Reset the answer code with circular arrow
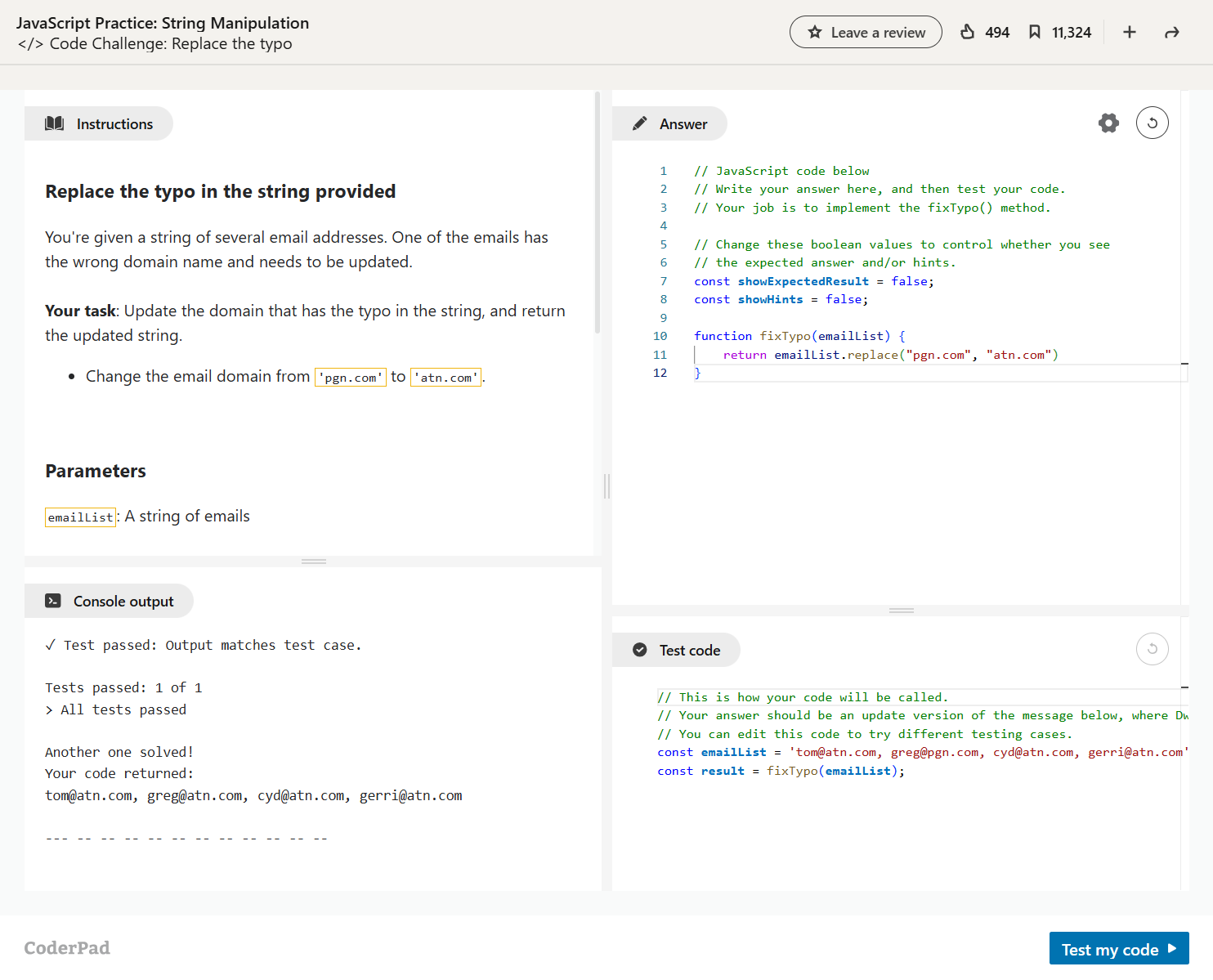Screen dimensions: 1213x980 tap(1152, 123)
